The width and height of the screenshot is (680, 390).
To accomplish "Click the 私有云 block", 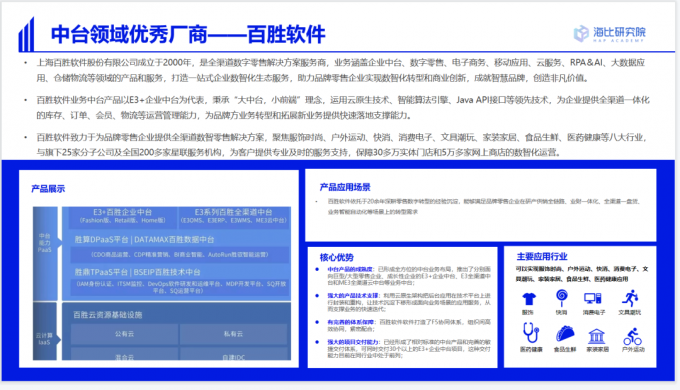I will coord(233,334).
